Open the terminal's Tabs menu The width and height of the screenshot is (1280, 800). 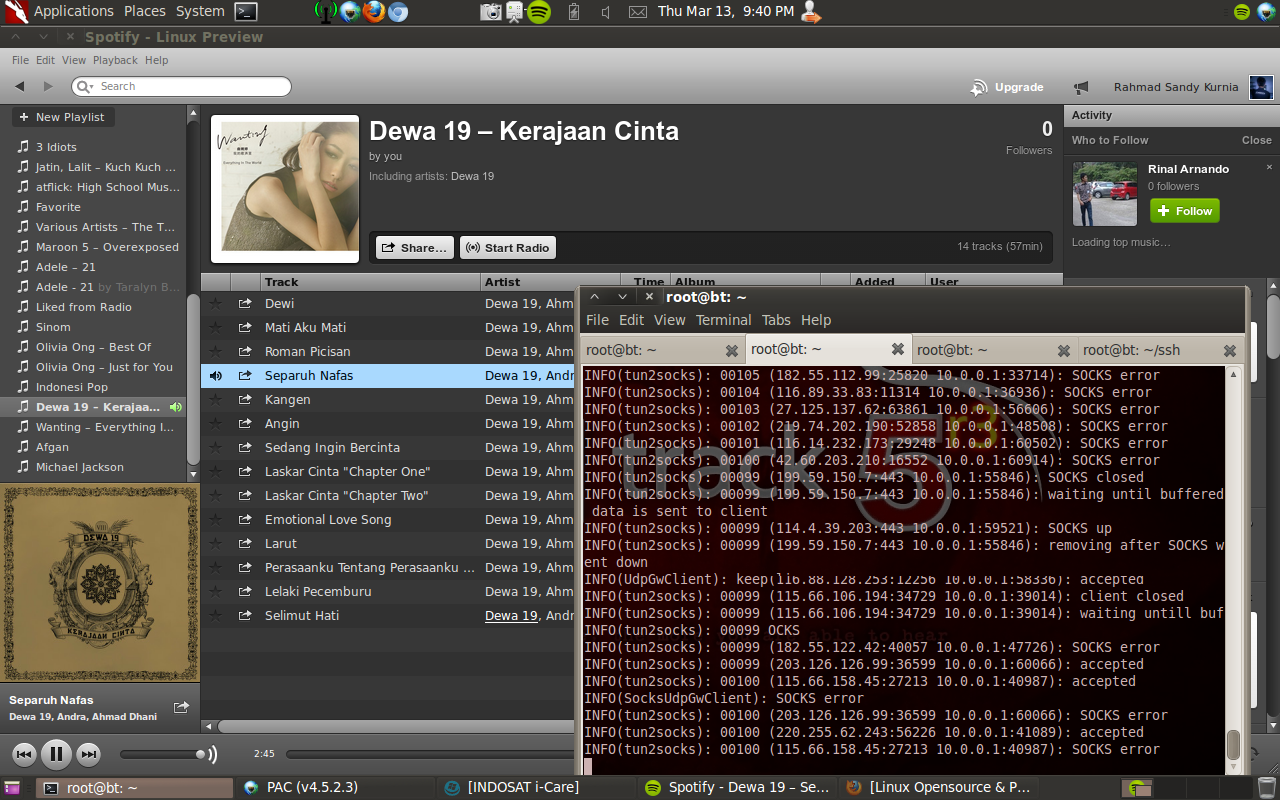pyautogui.click(x=776, y=320)
